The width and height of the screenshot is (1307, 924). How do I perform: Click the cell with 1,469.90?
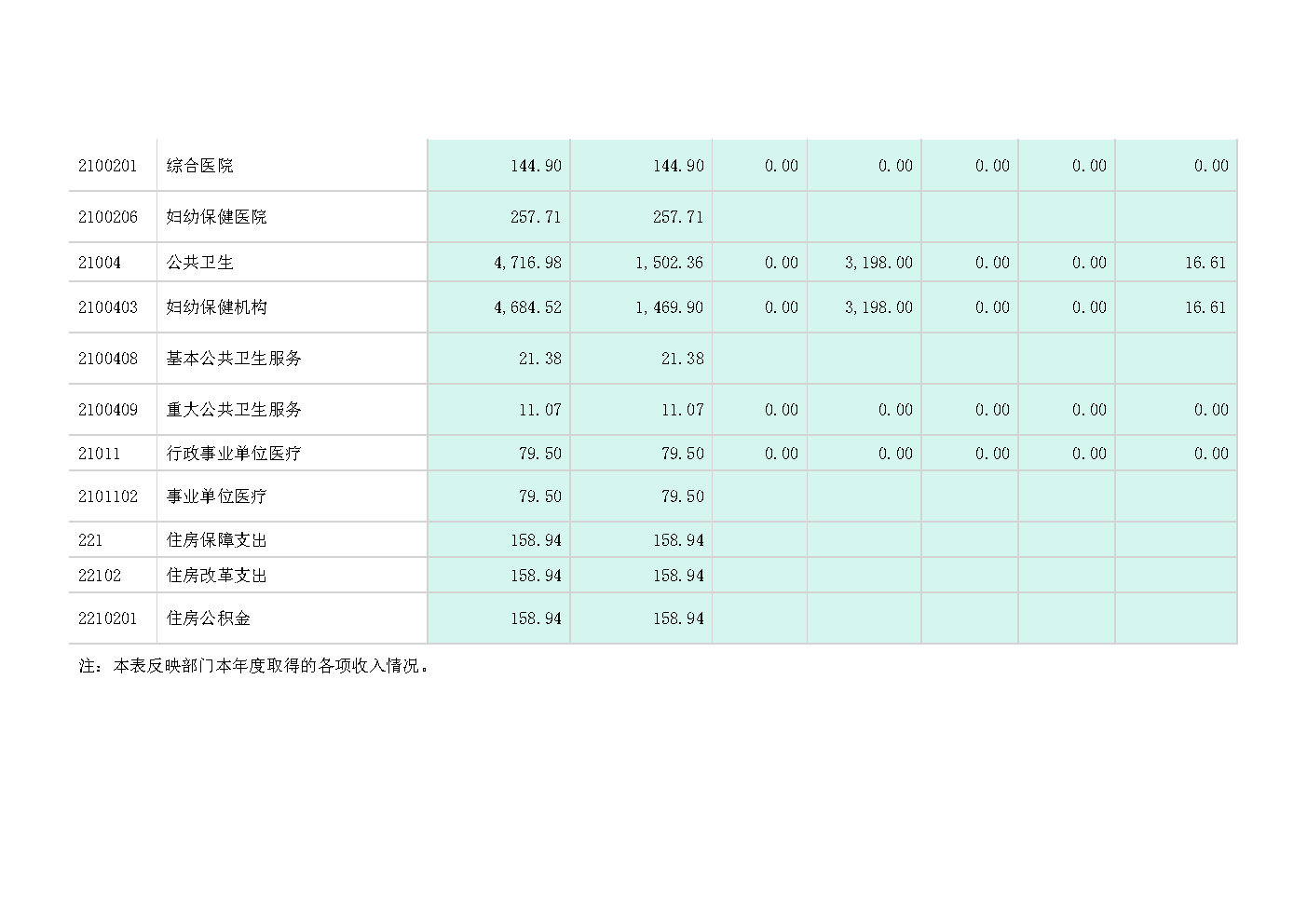[x=669, y=307]
